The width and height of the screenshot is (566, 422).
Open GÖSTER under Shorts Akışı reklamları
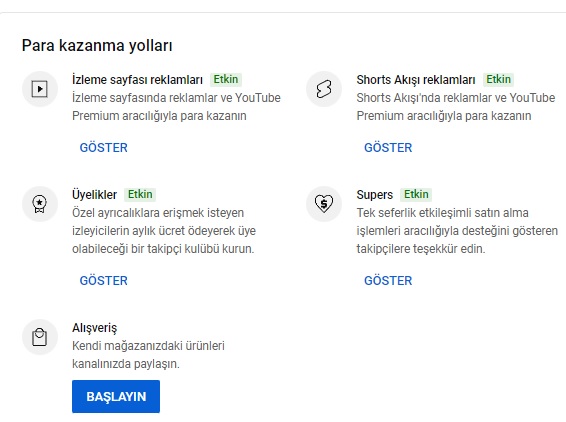[x=388, y=148]
